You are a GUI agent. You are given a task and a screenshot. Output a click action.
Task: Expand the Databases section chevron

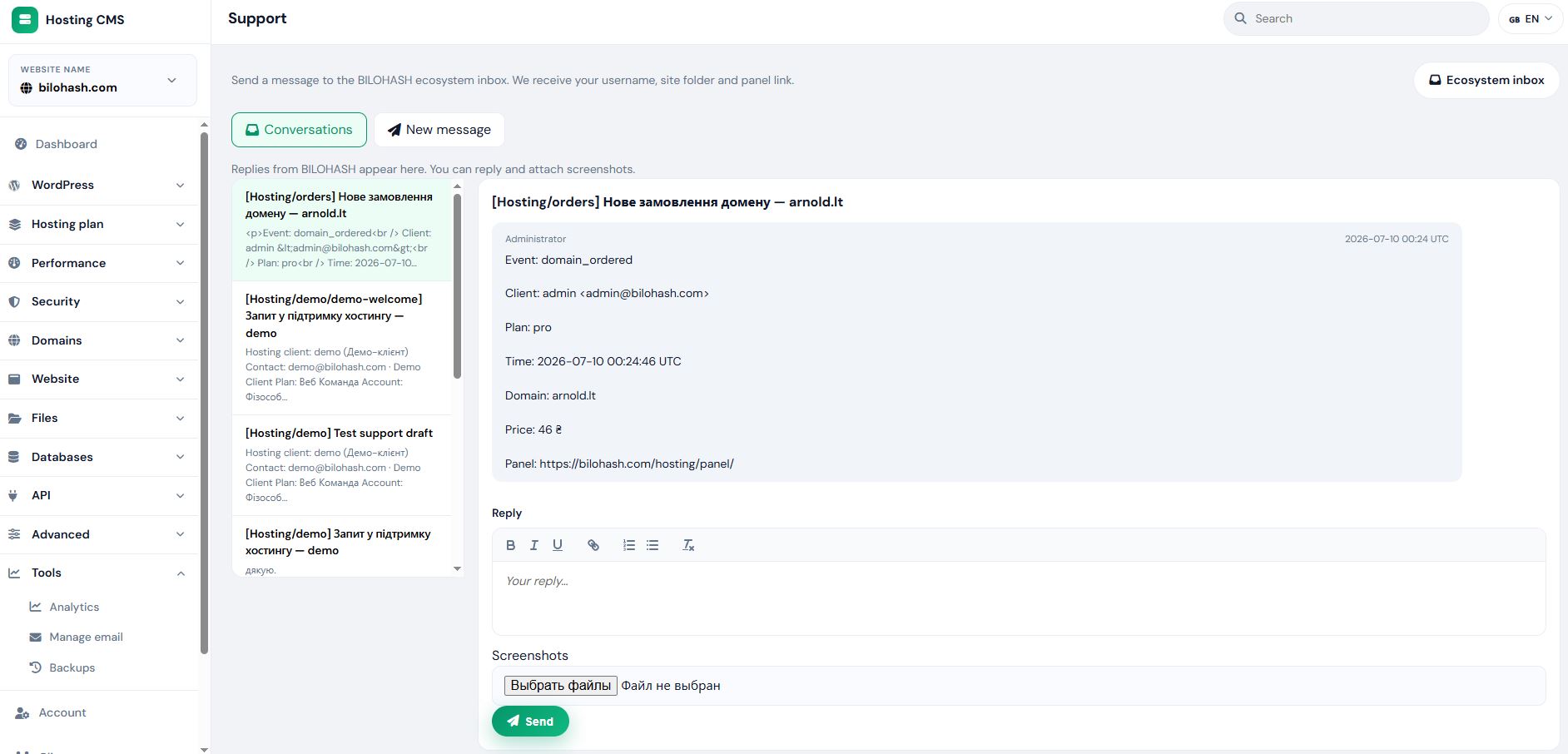point(180,457)
